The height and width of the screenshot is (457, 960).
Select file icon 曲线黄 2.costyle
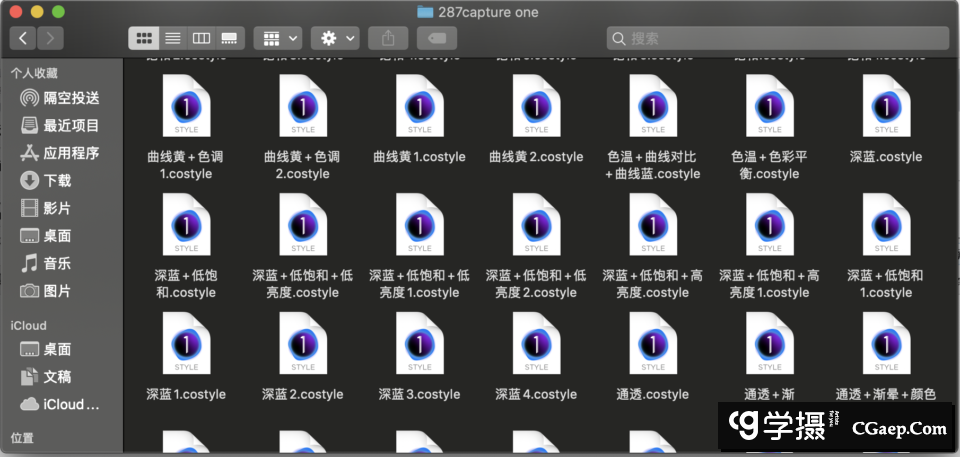536,105
